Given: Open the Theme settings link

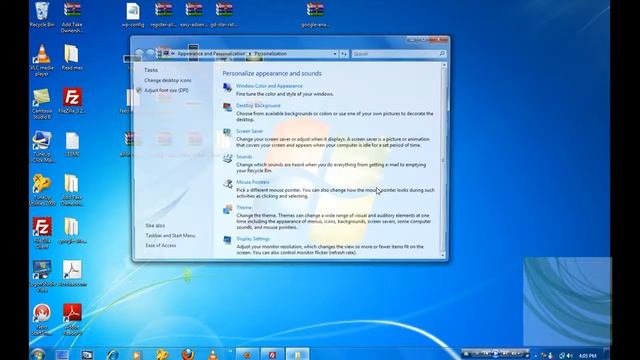Looking at the screenshot, I should point(244,207).
